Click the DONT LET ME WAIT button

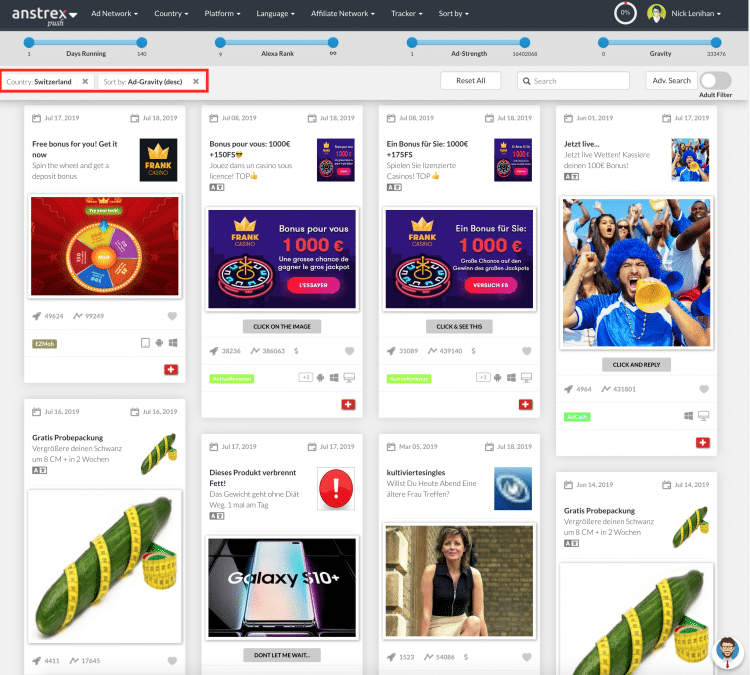point(282,655)
